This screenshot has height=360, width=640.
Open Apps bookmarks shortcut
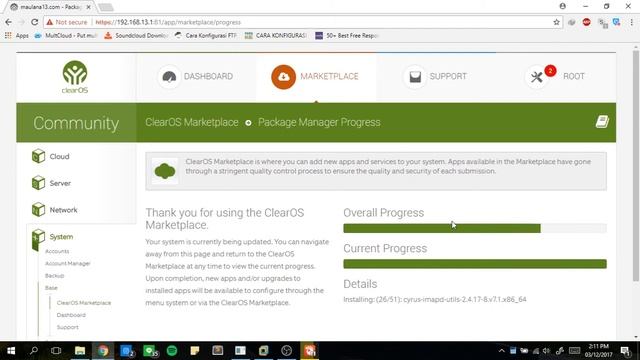point(17,36)
